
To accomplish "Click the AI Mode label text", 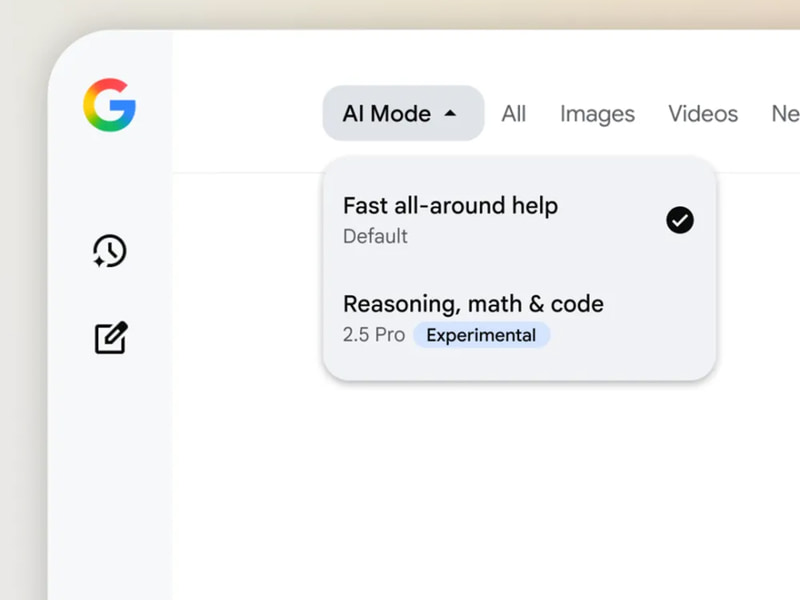I will [386, 114].
